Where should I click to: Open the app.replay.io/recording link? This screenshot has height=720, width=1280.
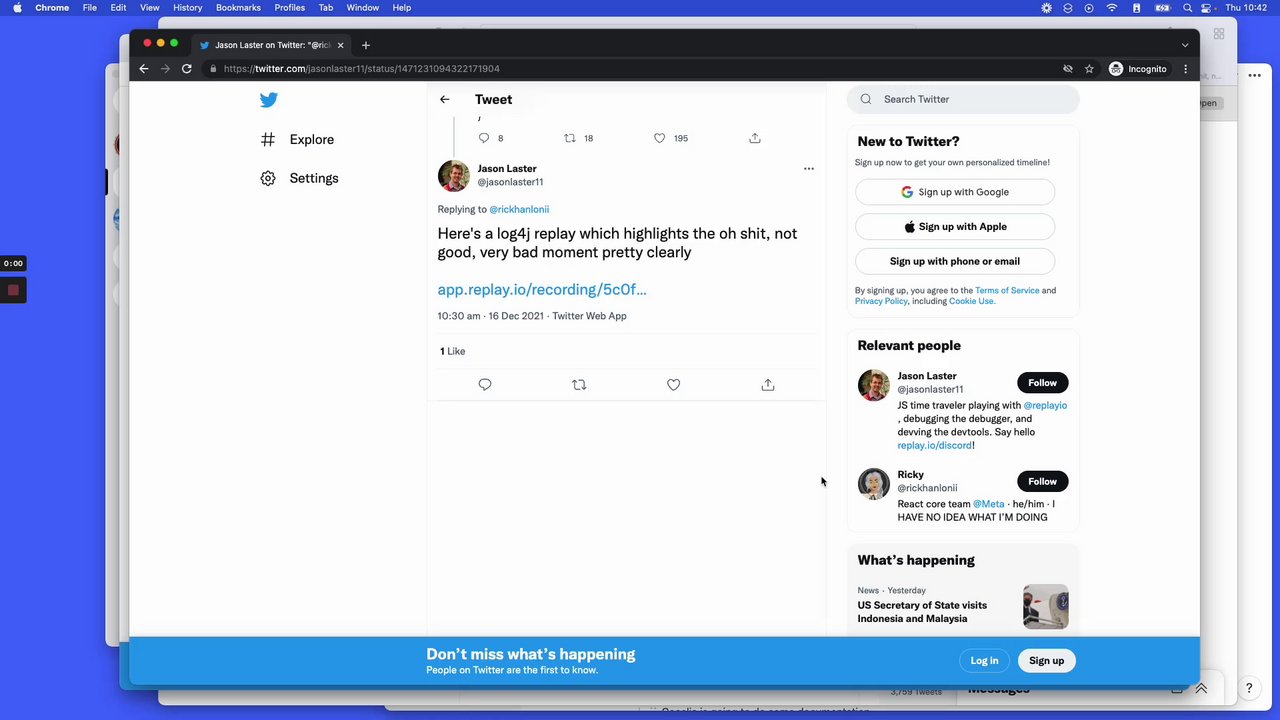pyautogui.click(x=542, y=289)
